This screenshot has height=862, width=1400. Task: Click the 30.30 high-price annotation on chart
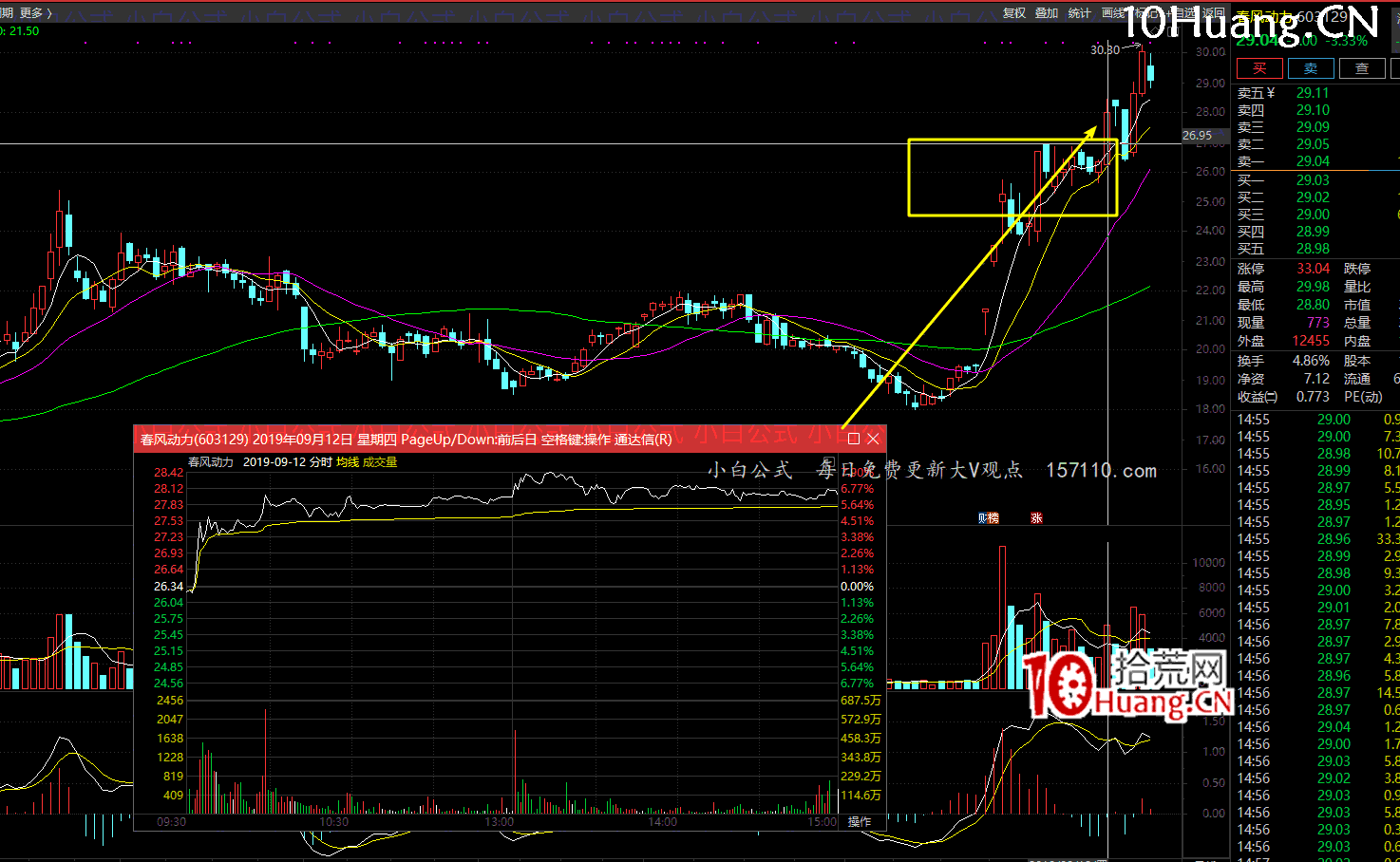[x=1105, y=49]
